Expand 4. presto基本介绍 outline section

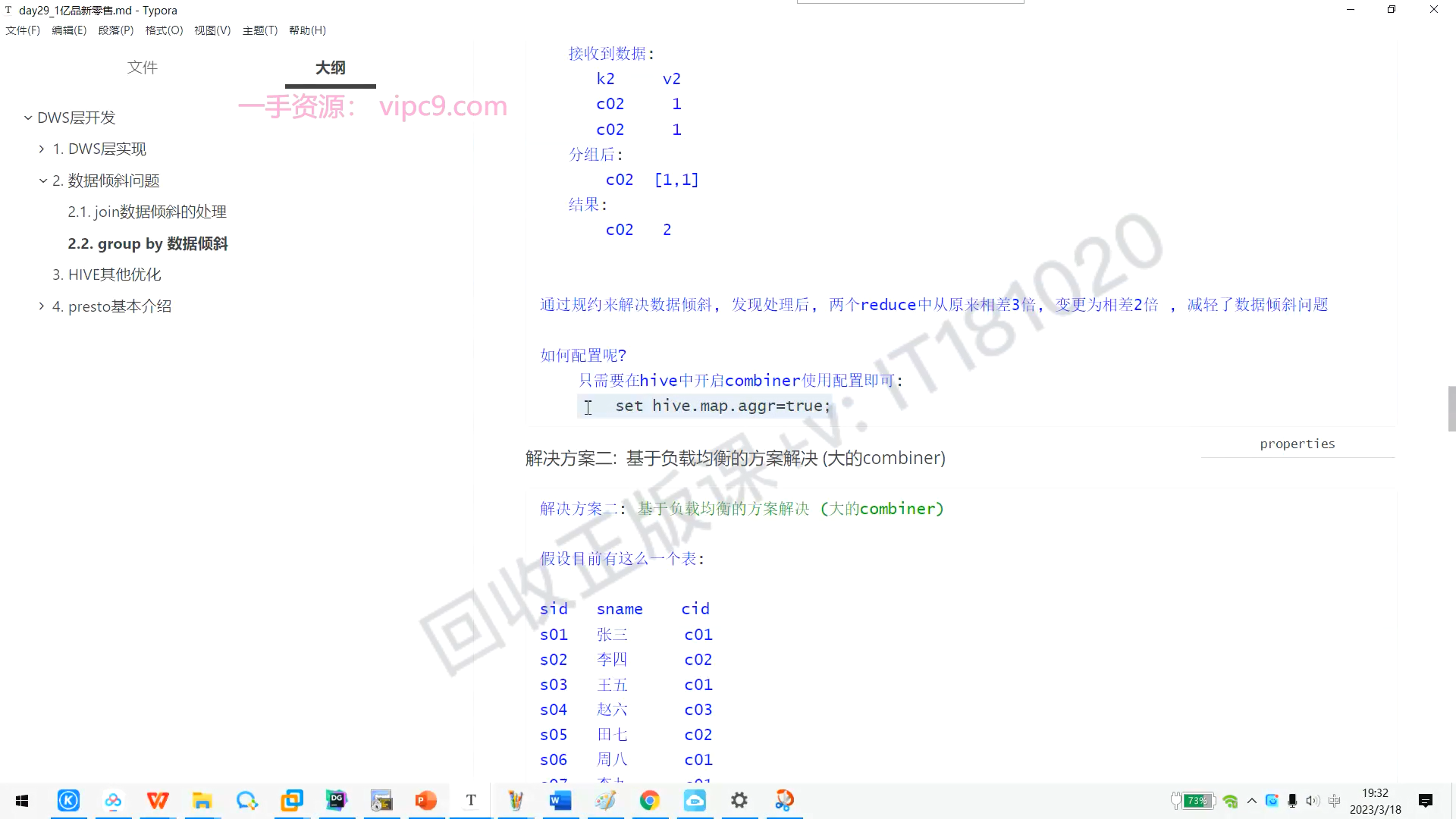tap(42, 306)
